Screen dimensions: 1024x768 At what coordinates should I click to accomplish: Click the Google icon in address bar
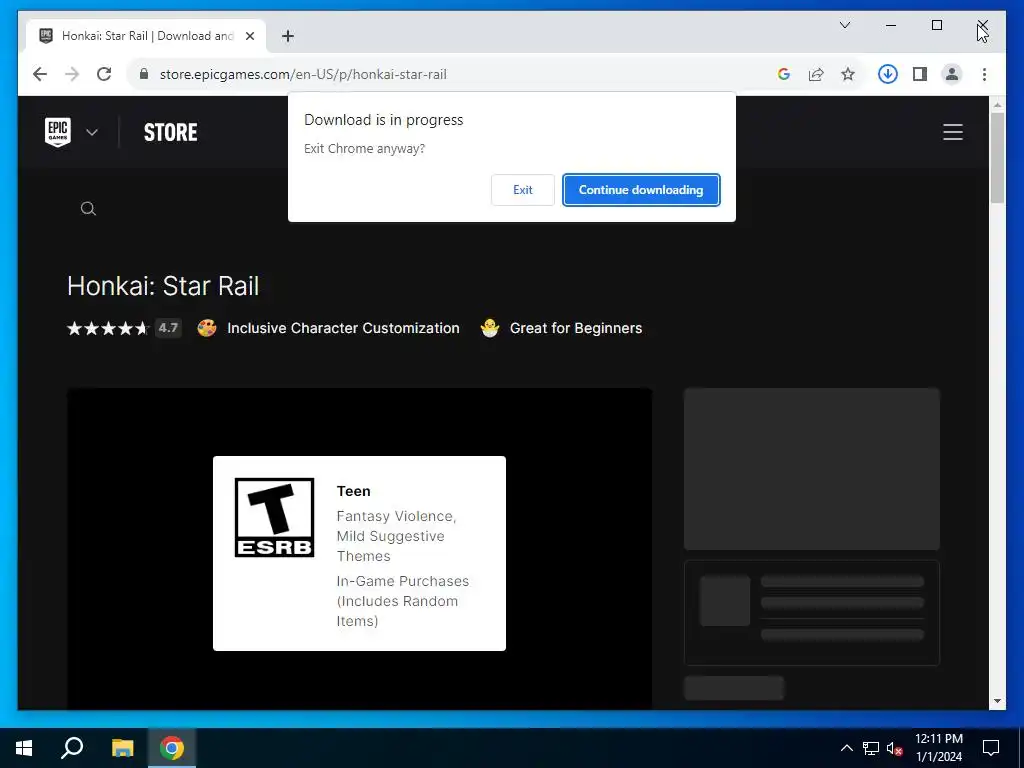coord(784,74)
